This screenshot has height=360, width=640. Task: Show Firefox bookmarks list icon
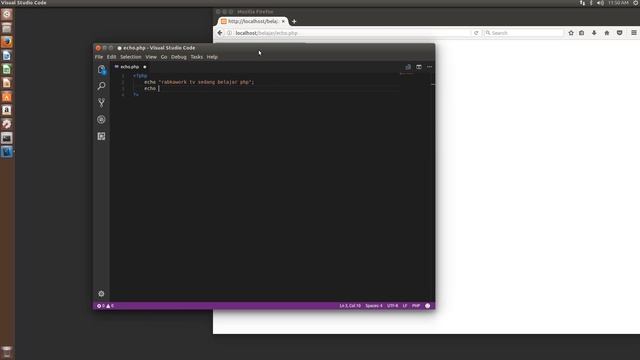click(582, 33)
